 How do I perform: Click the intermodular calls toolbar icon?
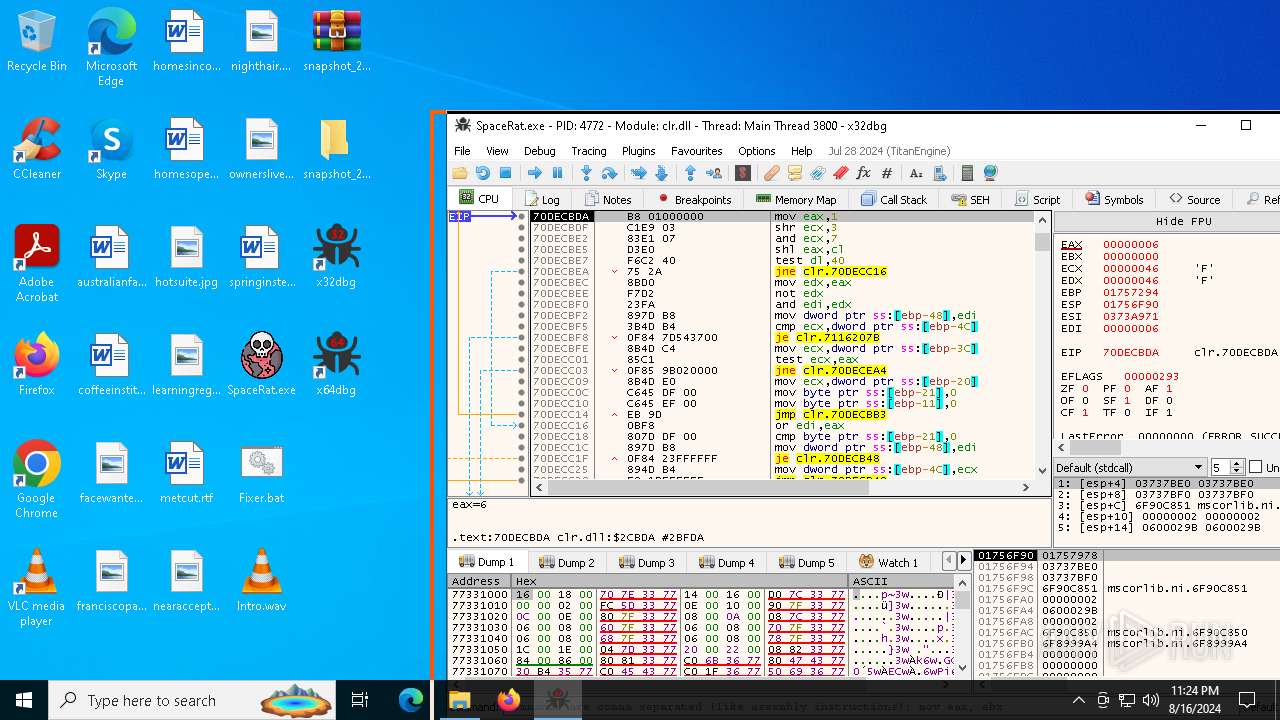click(940, 173)
